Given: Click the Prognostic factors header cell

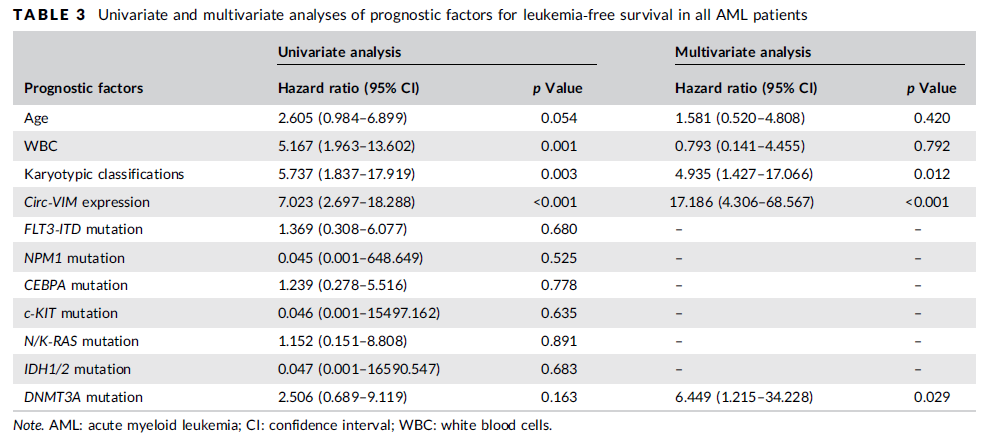Looking at the screenshot, I should (x=83, y=88).
